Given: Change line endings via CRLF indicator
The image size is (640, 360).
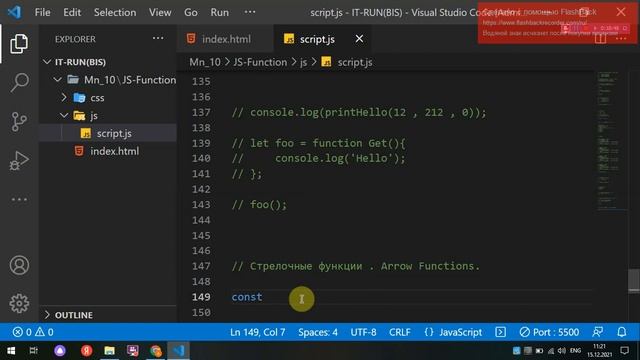Looking at the screenshot, I should pyautogui.click(x=400, y=332).
